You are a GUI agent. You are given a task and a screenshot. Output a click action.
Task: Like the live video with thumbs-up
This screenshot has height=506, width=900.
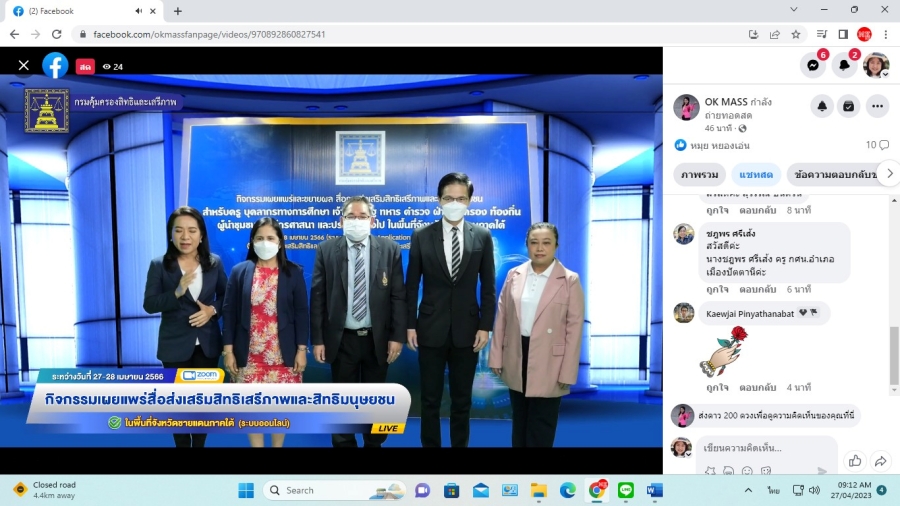point(855,460)
